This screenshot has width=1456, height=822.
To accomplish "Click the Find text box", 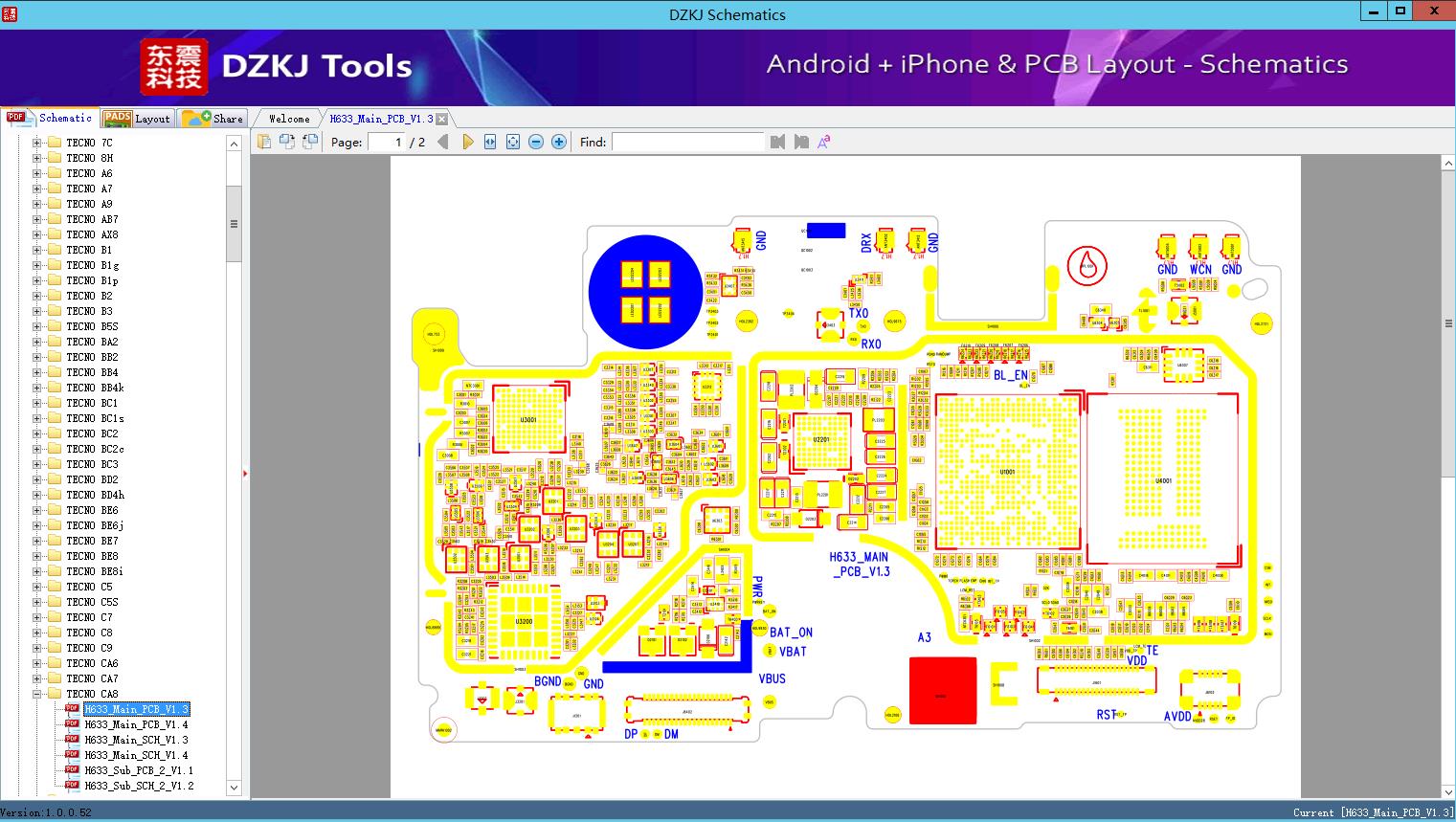I will click(x=687, y=142).
